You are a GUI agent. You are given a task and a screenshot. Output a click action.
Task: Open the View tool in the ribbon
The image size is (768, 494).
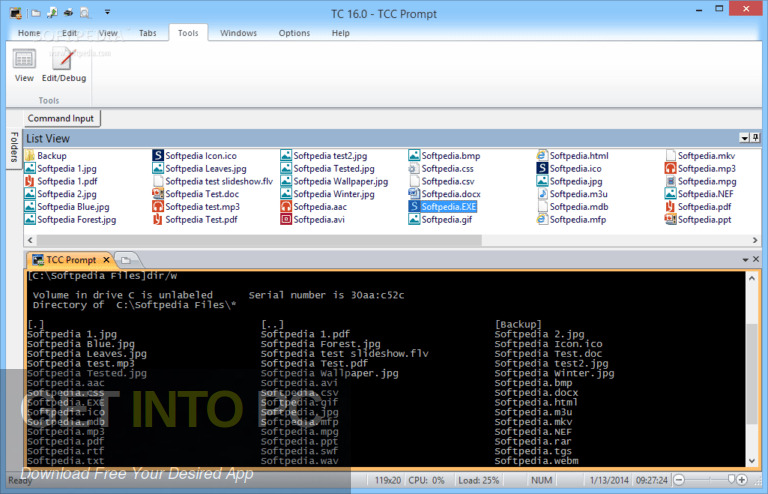pyautogui.click(x=24, y=66)
